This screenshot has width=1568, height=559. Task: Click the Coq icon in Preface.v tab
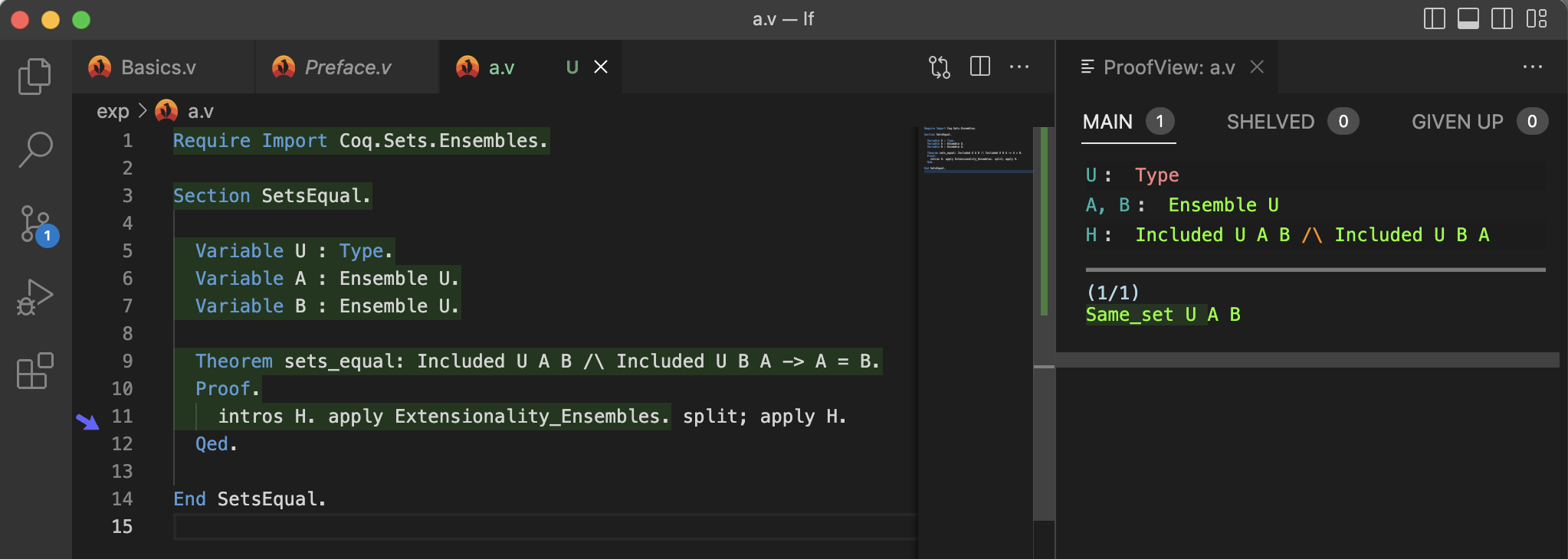tap(284, 67)
